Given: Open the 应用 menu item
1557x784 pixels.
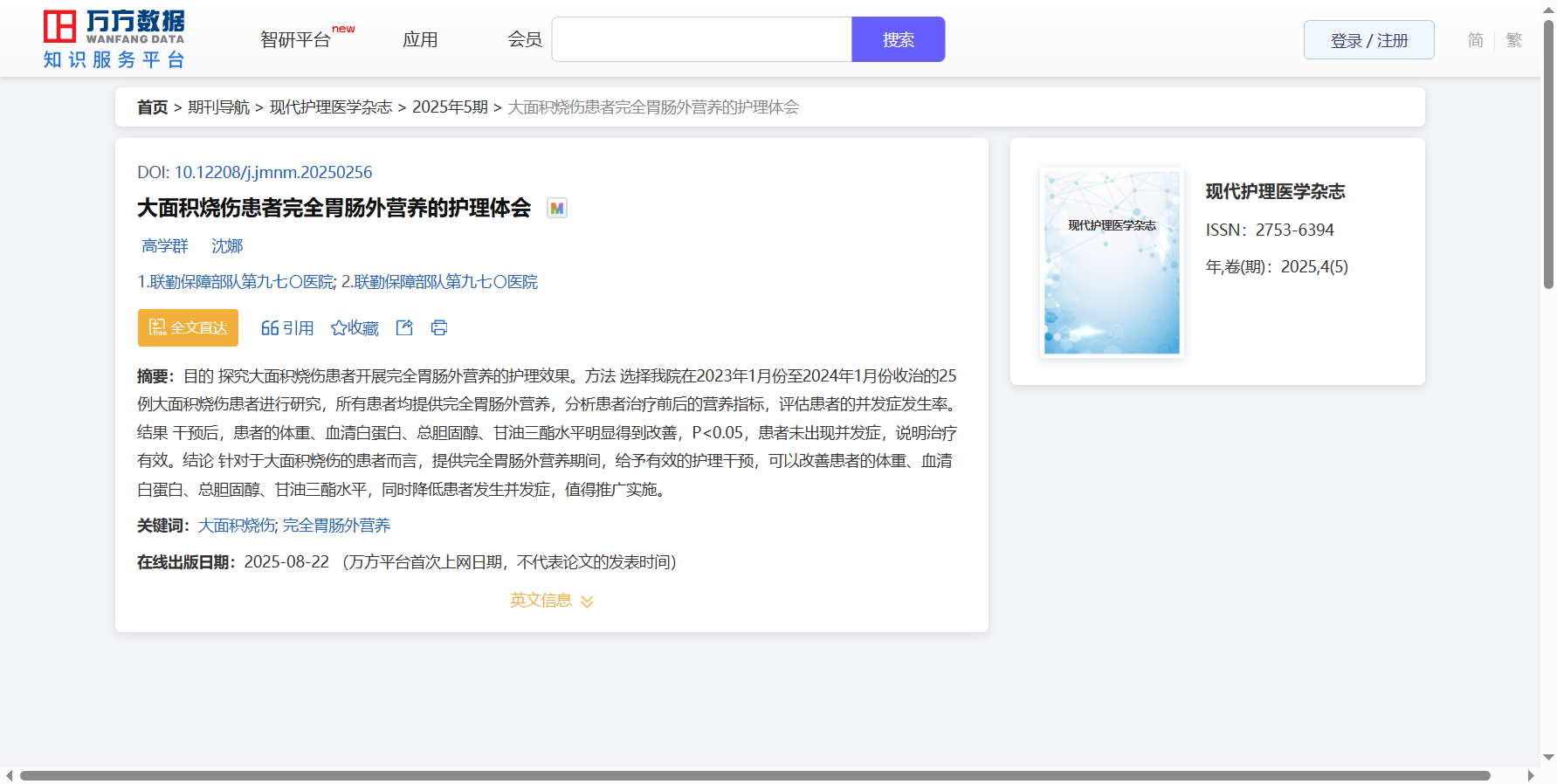Looking at the screenshot, I should pos(420,40).
